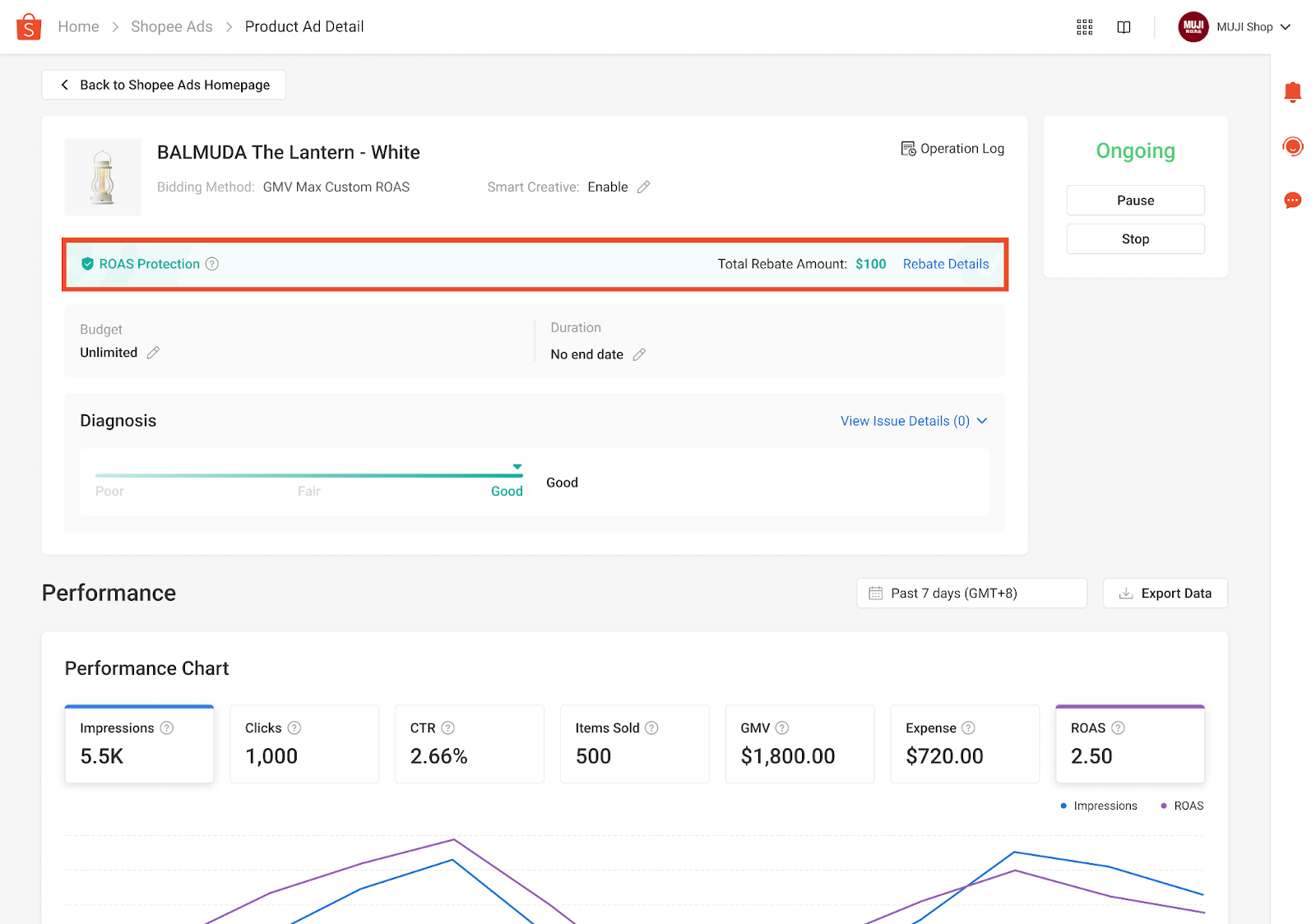The width and height of the screenshot is (1316, 924).
Task: Select the ROAS metric card
Action: [1130, 744]
